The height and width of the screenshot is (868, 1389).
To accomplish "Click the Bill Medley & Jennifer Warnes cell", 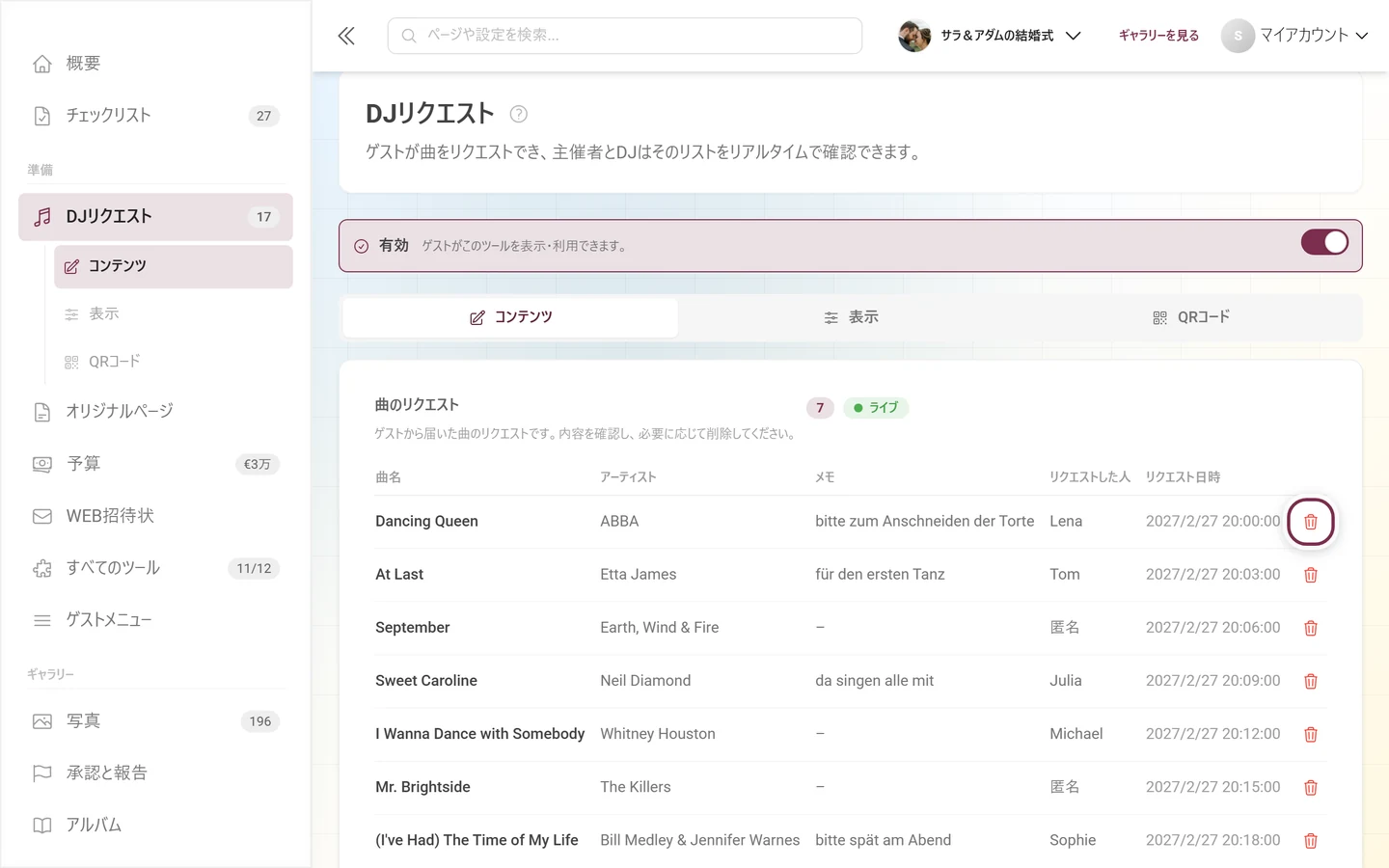I will click(699, 840).
